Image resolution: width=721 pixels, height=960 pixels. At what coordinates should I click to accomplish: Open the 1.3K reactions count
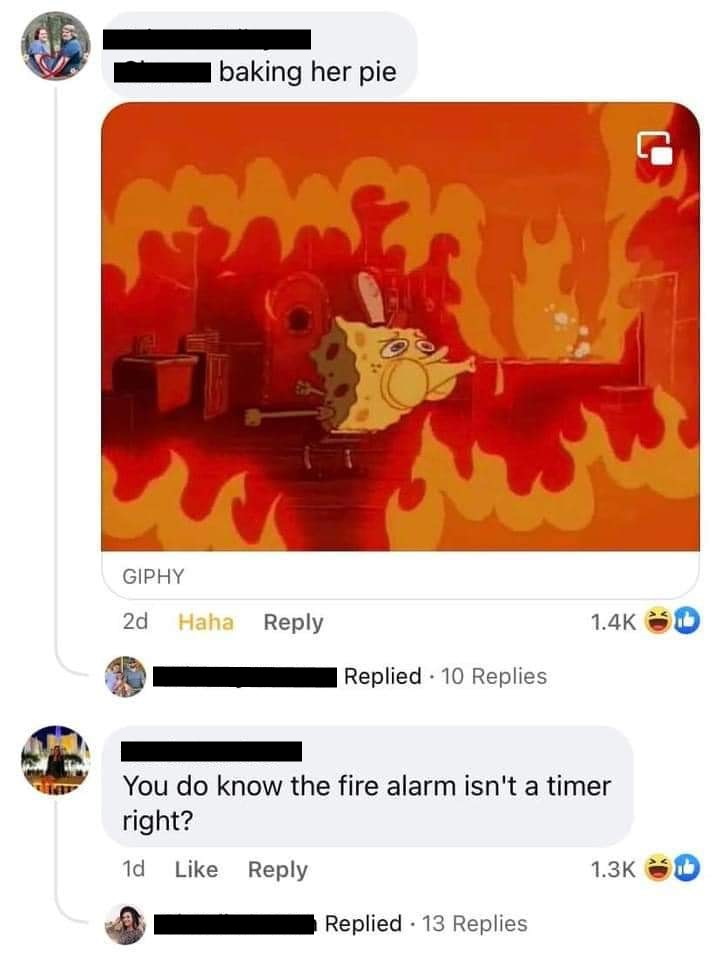613,869
